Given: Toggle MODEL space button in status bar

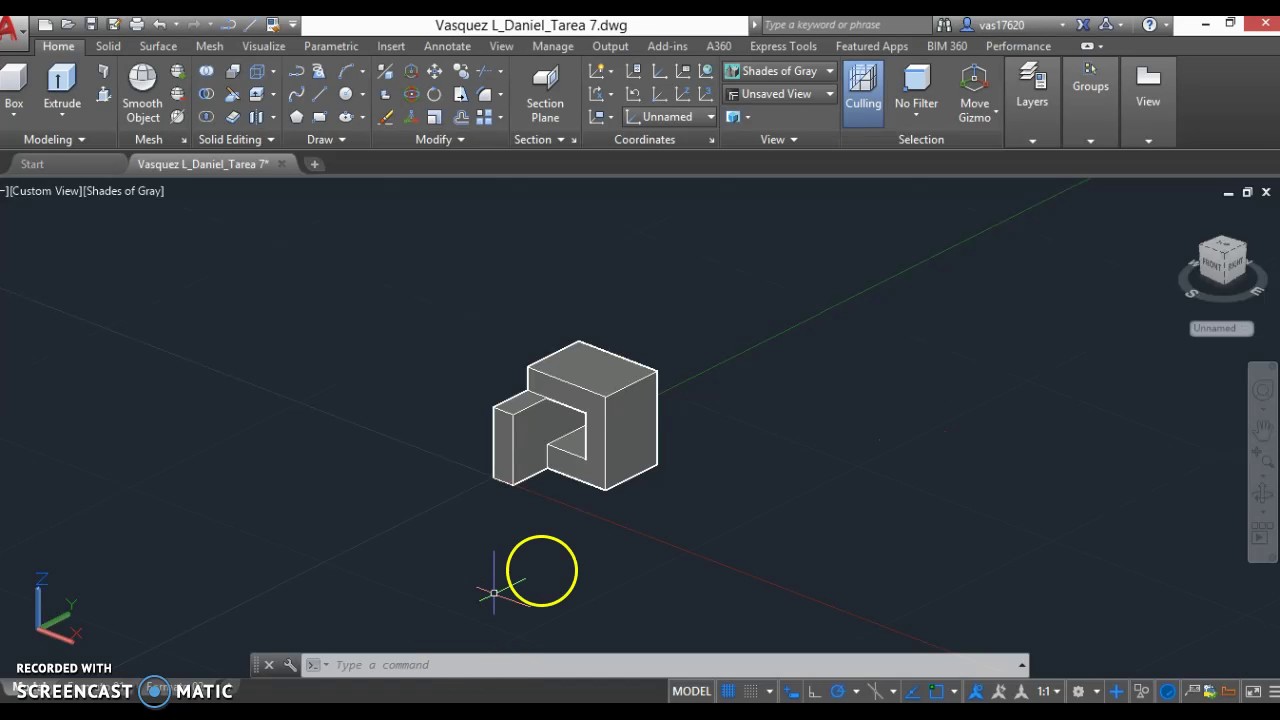Looking at the screenshot, I should click(691, 691).
